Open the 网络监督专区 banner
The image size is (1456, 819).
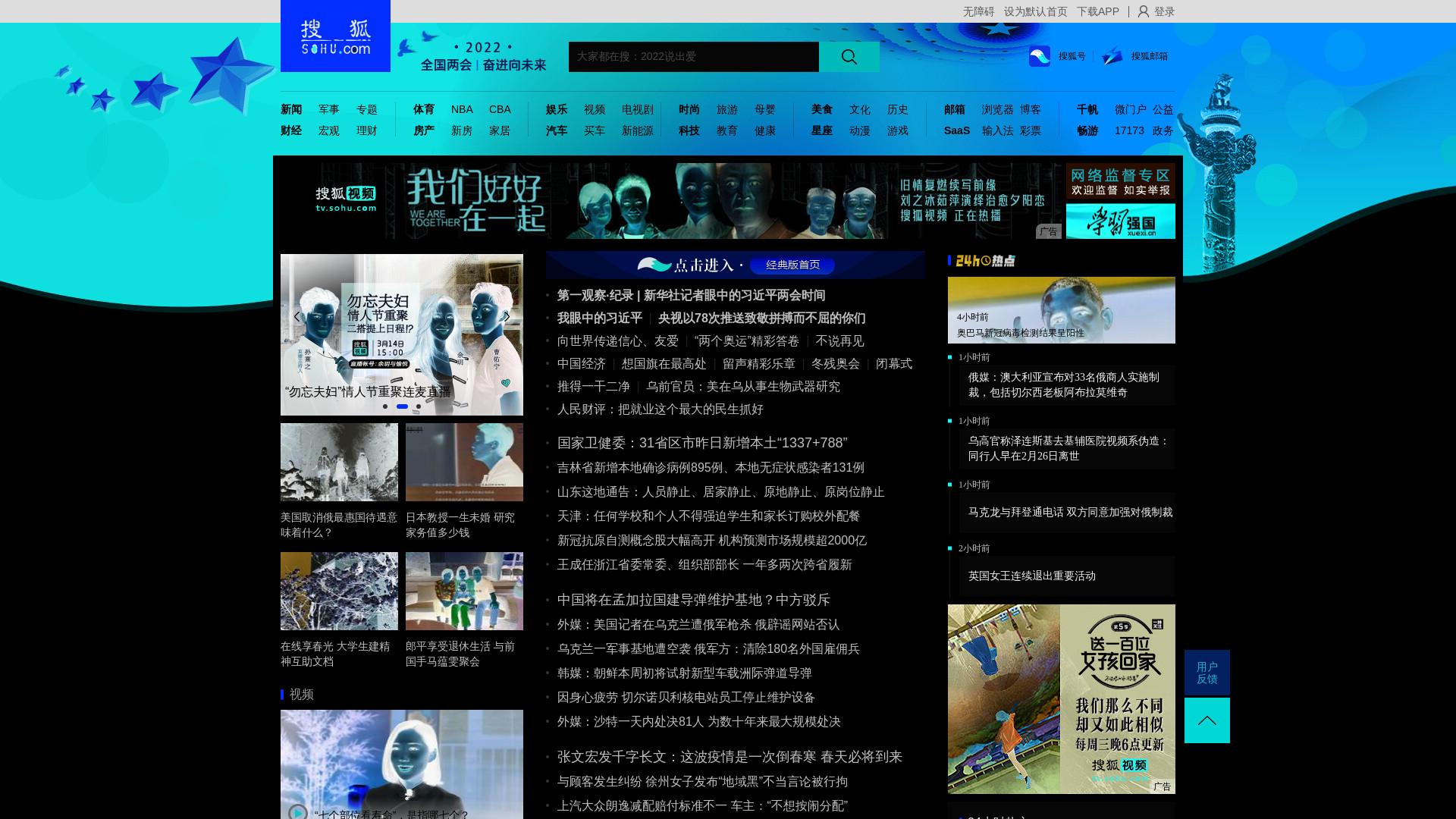click(x=1121, y=181)
